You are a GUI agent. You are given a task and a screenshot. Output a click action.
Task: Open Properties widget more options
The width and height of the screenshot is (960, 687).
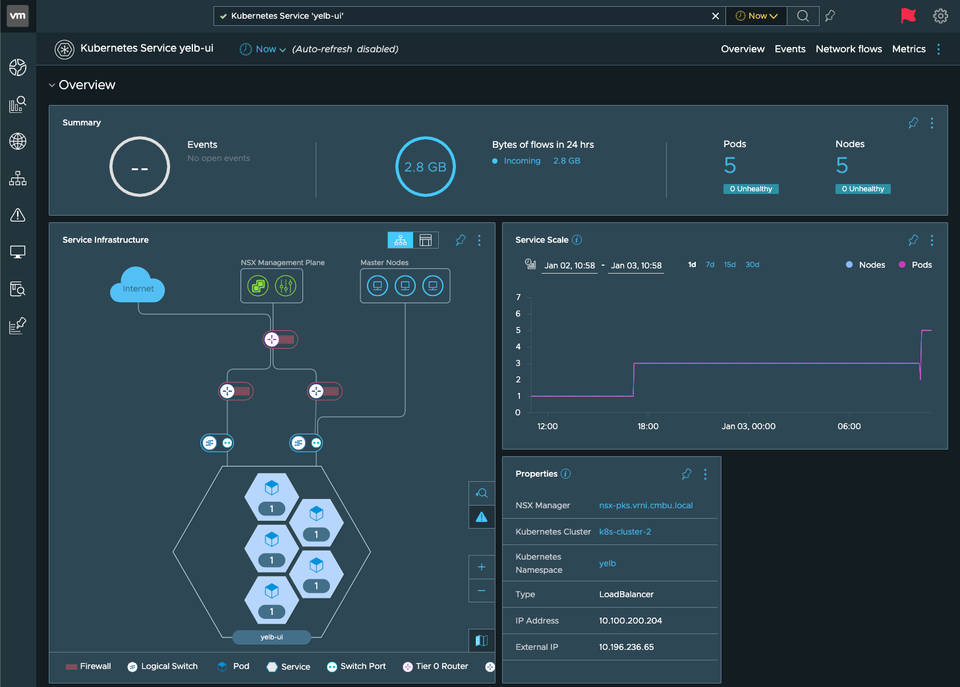tap(705, 474)
